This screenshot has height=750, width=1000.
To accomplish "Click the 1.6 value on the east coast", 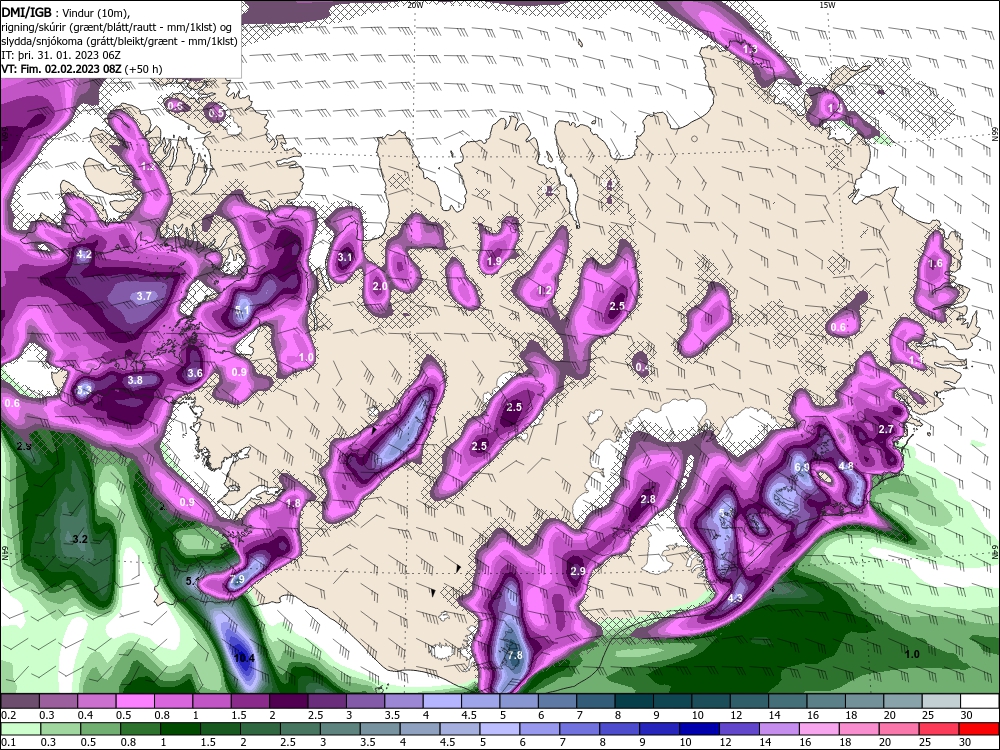I will [x=935, y=263].
